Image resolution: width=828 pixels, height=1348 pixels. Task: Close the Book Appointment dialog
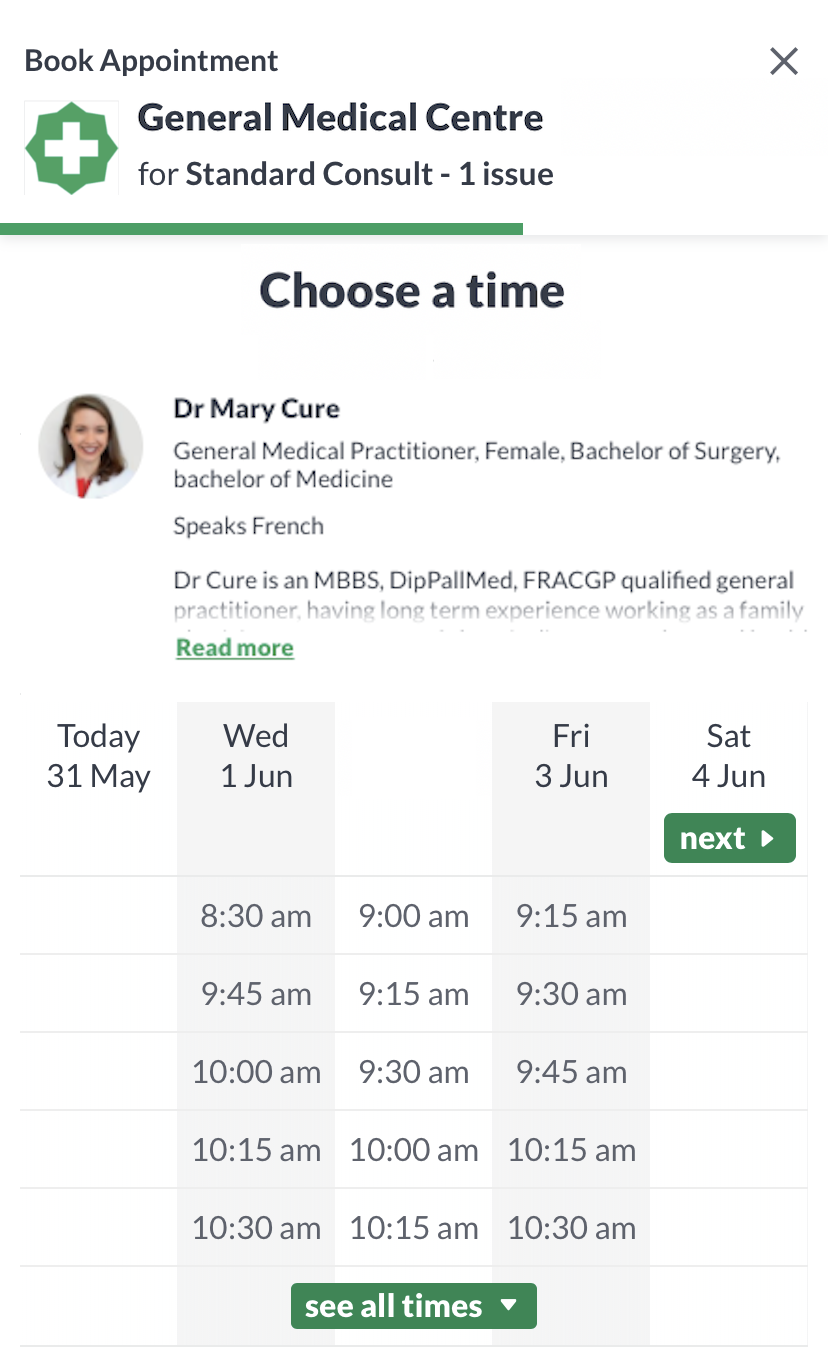(784, 62)
